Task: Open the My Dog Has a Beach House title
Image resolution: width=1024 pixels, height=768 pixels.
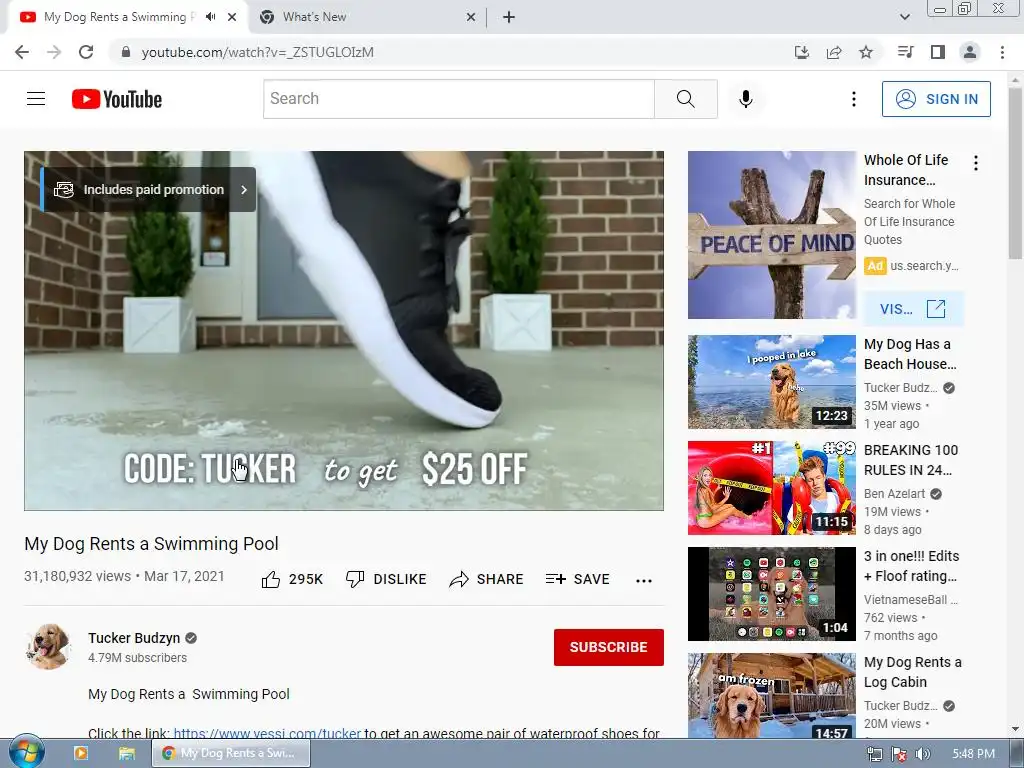Action: tap(910, 354)
